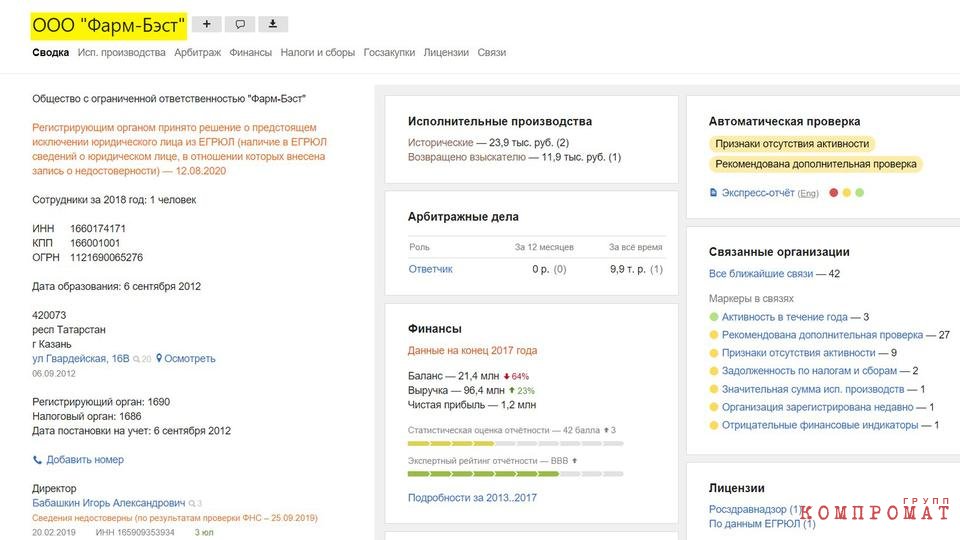Open the Исп. производства tab
This screenshot has width=960, height=540.
pyautogui.click(x=121, y=53)
